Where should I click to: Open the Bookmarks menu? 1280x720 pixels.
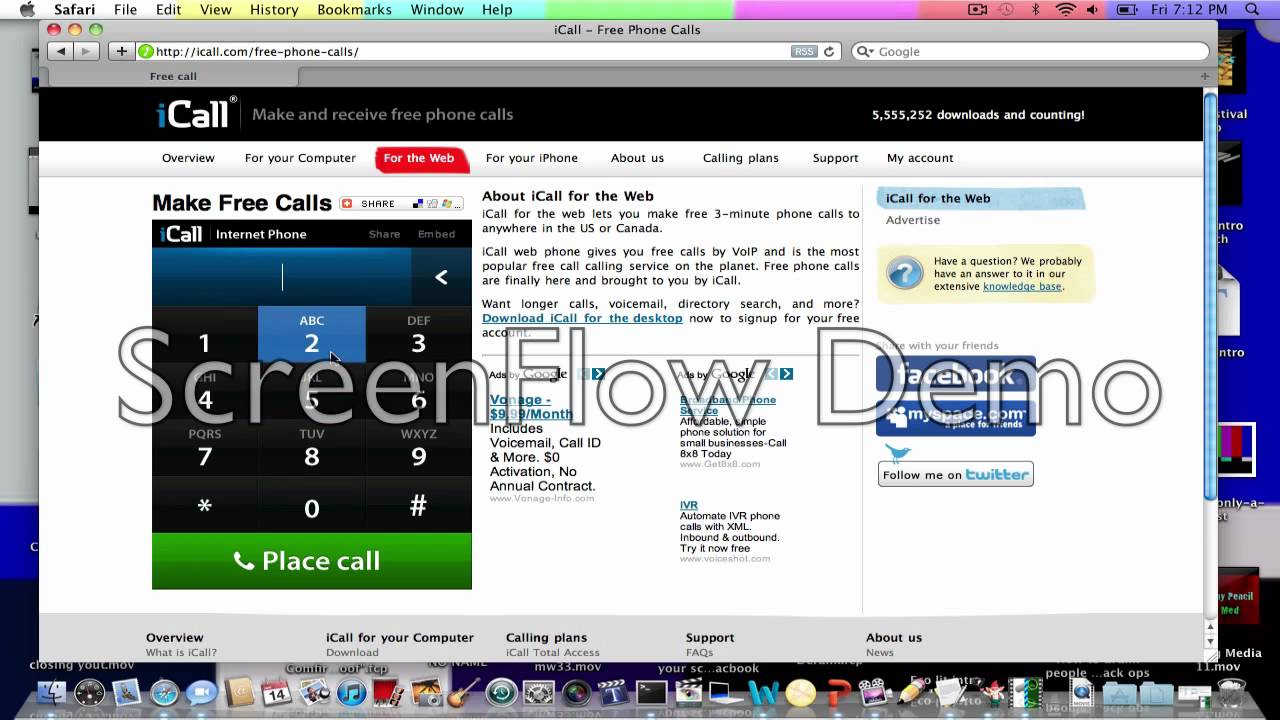[x=354, y=9]
